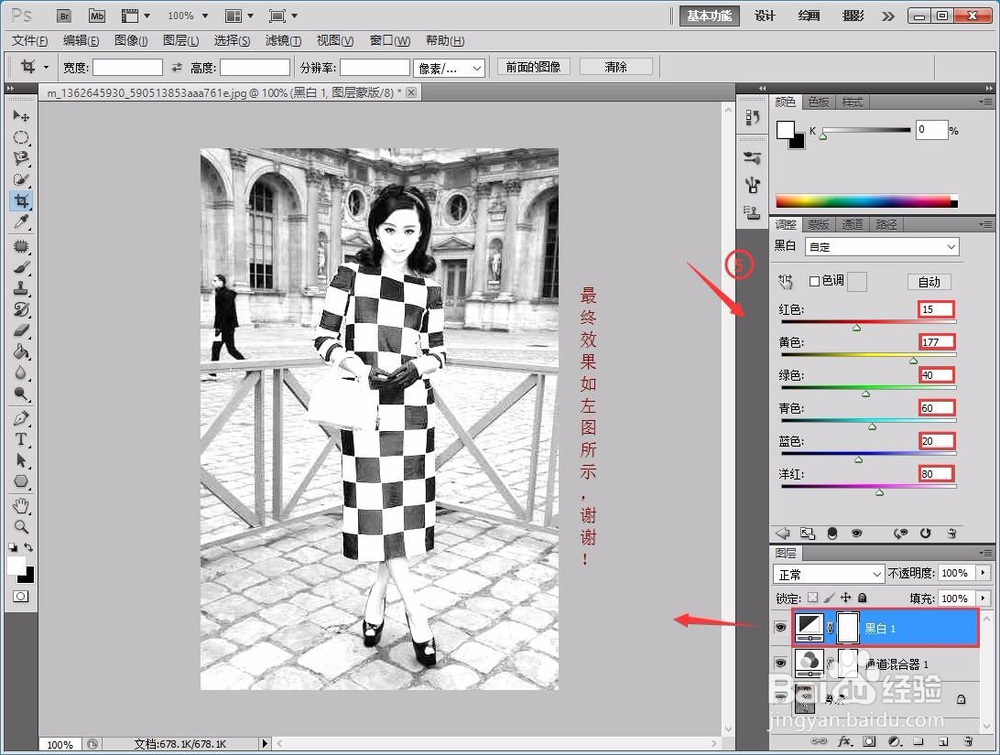This screenshot has width=1000, height=755.
Task: Select the Paint Bucket tool
Action: point(21,351)
